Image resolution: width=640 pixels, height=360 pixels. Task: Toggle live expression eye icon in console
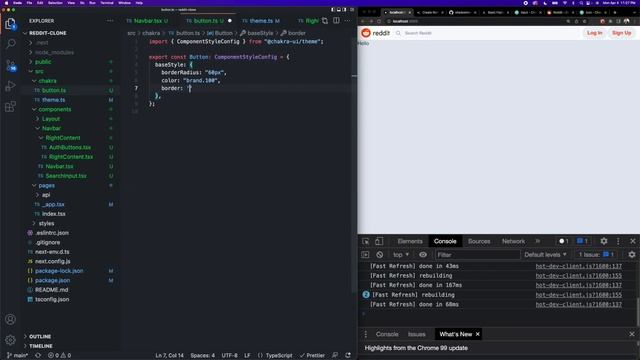tap(423, 255)
